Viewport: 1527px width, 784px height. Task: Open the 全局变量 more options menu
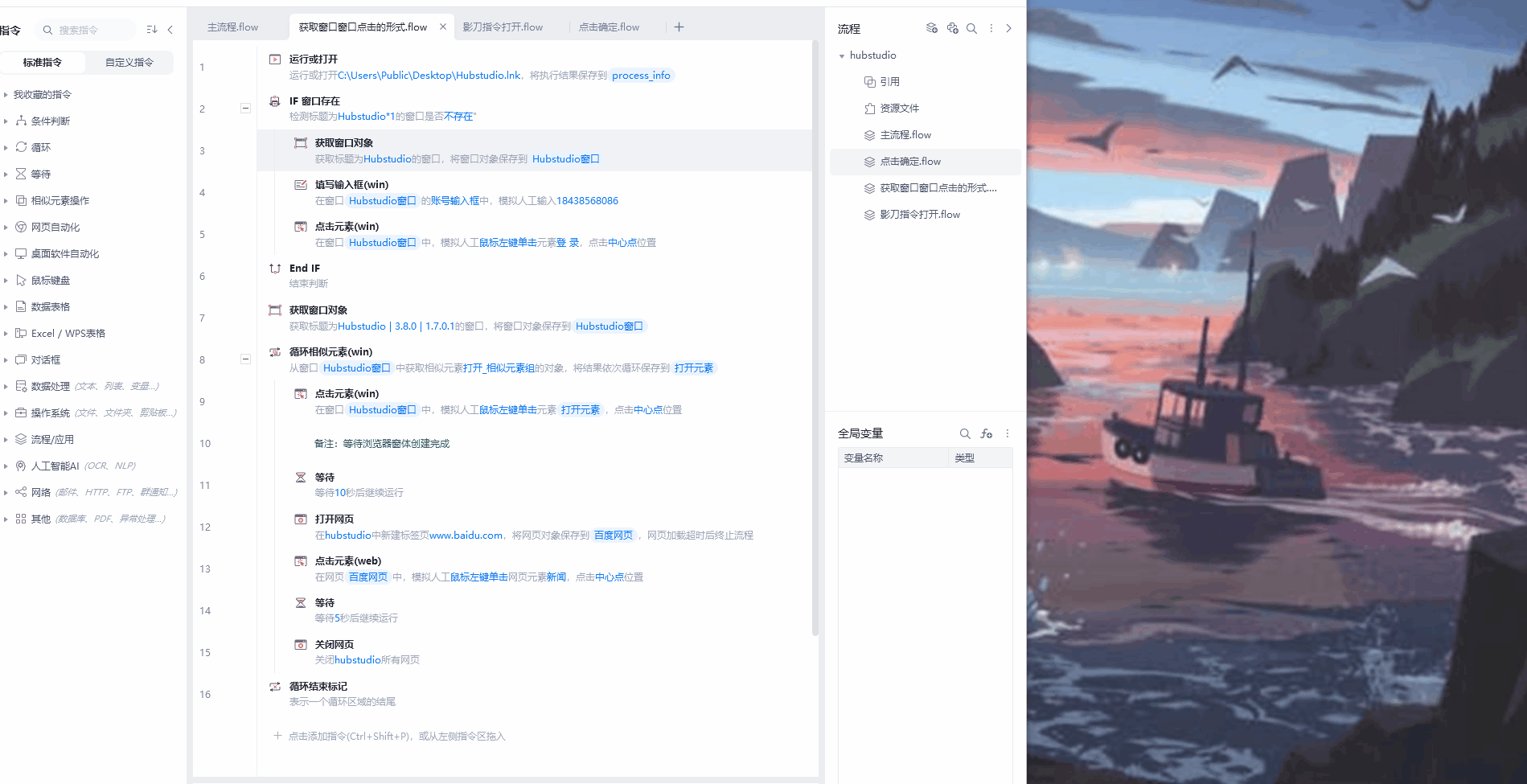(1007, 433)
